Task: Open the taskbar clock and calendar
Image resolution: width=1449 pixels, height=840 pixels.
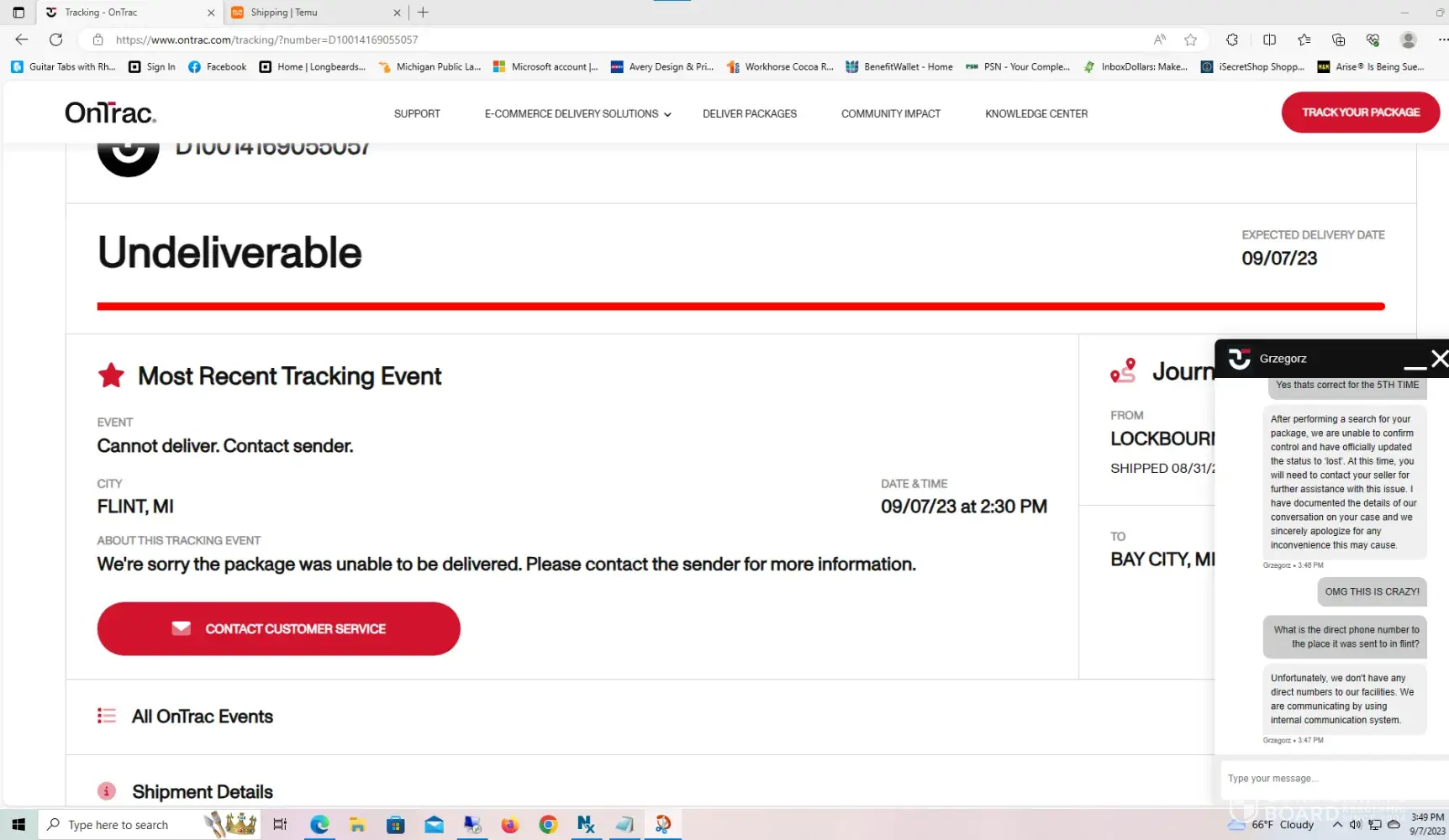Action: pyautogui.click(x=1427, y=824)
